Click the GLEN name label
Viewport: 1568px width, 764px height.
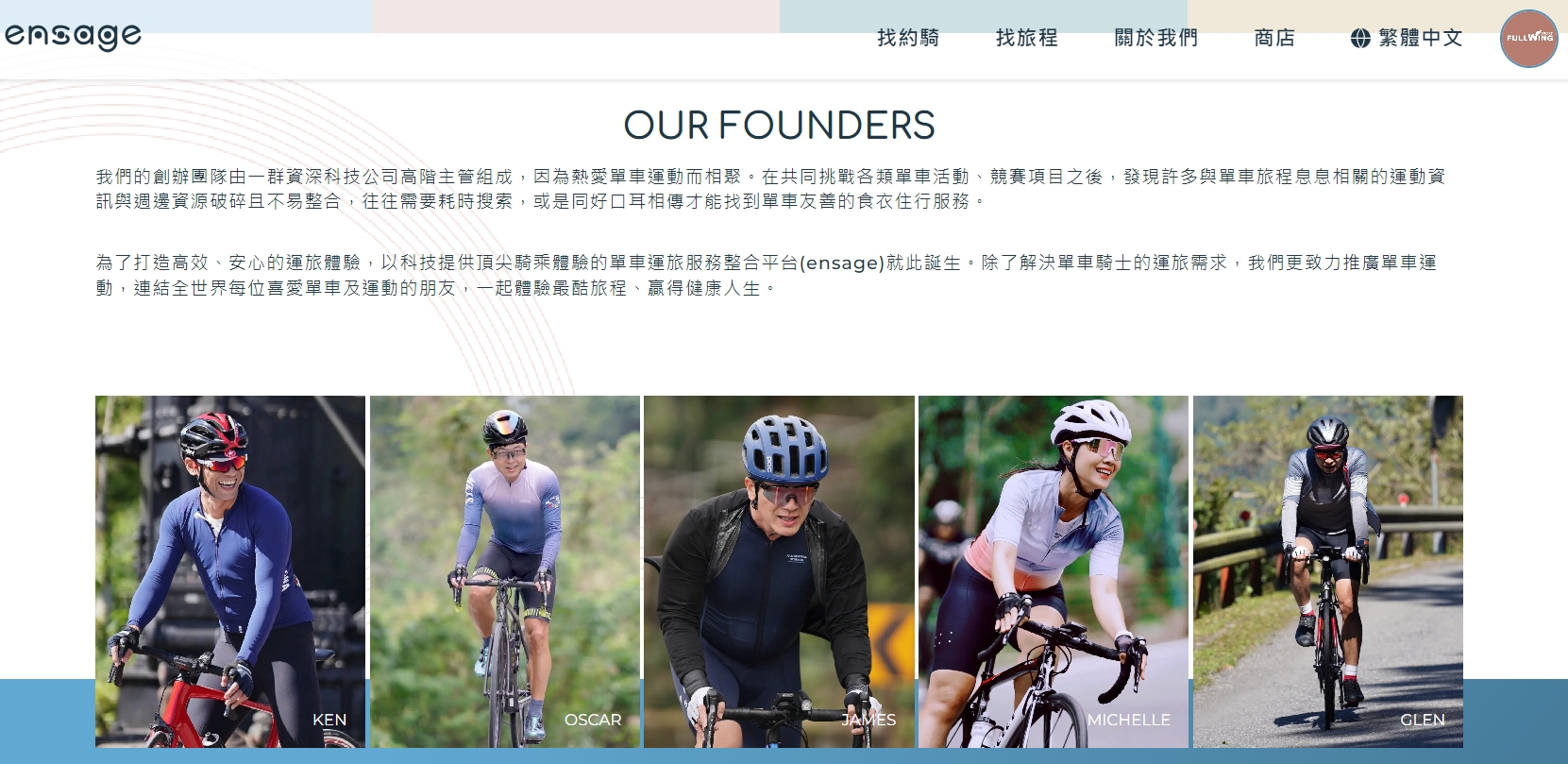pyautogui.click(x=1423, y=720)
